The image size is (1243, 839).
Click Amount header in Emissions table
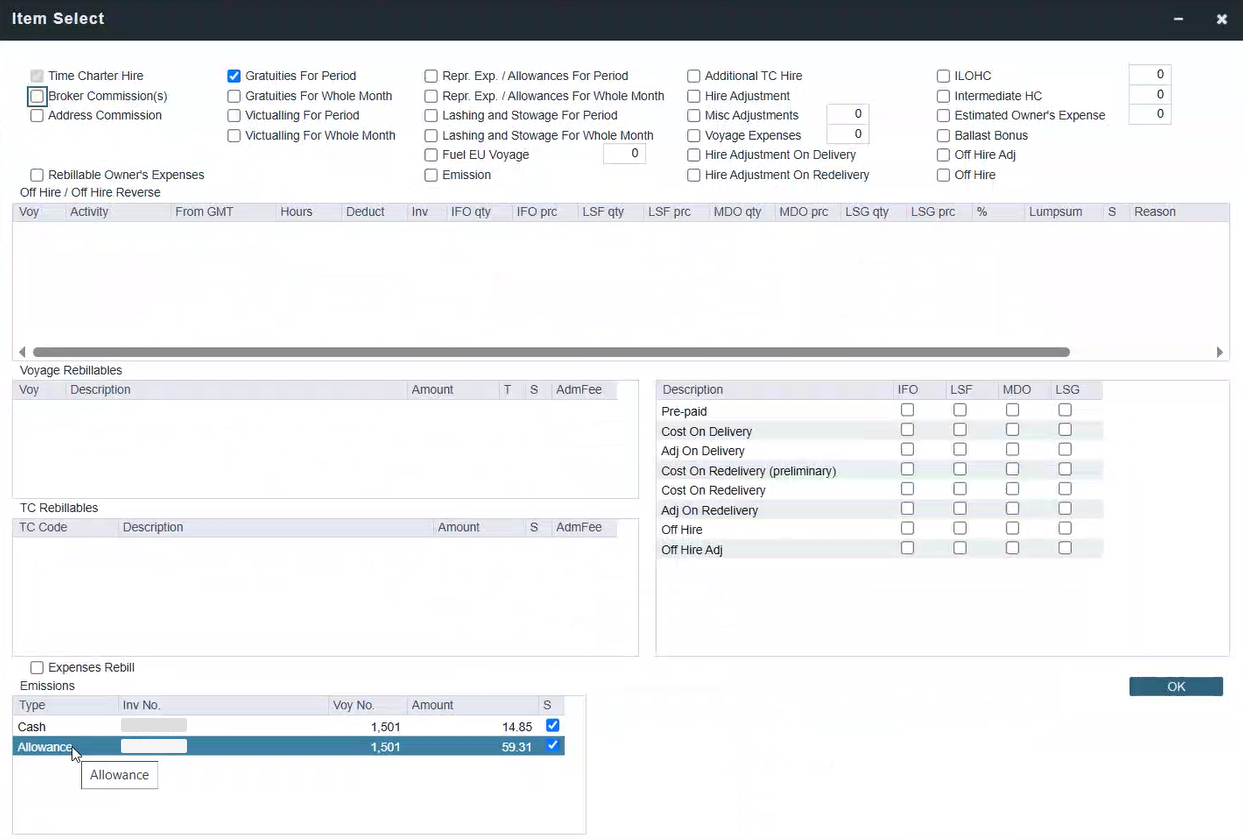433,705
